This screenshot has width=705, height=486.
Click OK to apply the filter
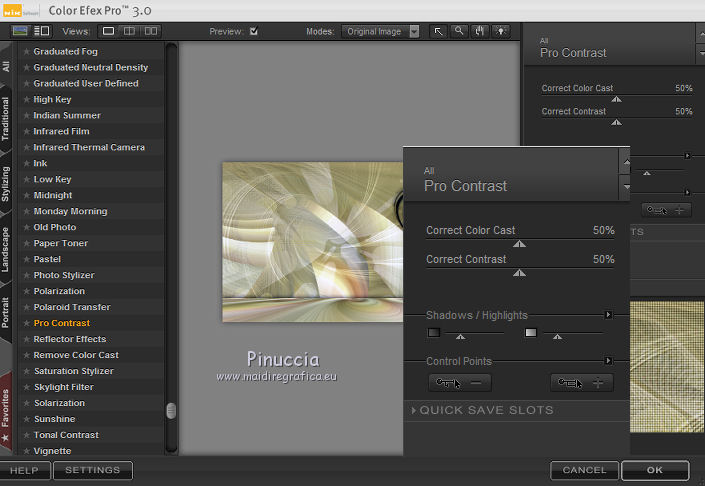[x=655, y=470]
